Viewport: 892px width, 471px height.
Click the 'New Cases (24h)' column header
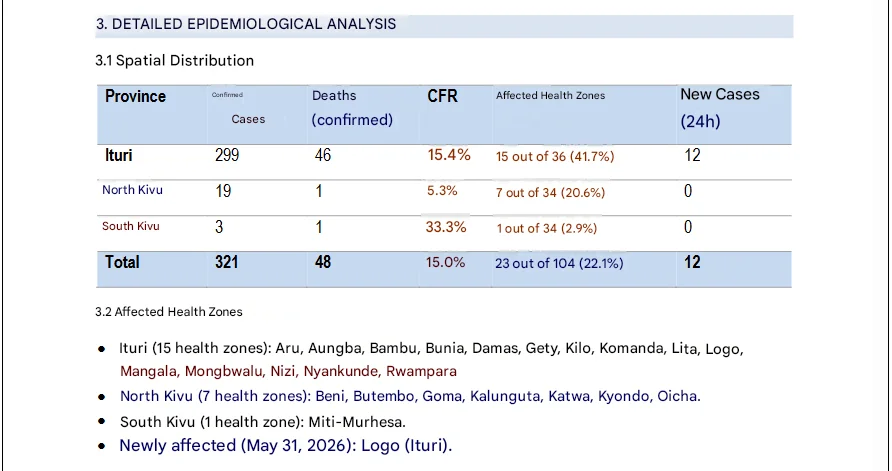720,108
